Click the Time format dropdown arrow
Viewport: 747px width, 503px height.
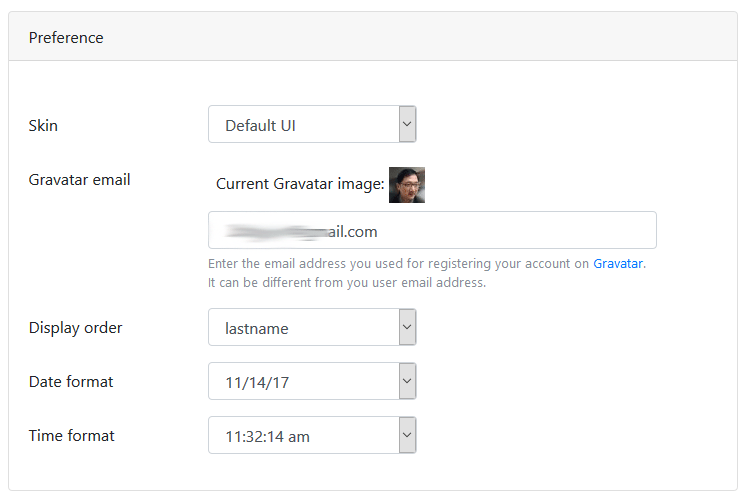407,435
